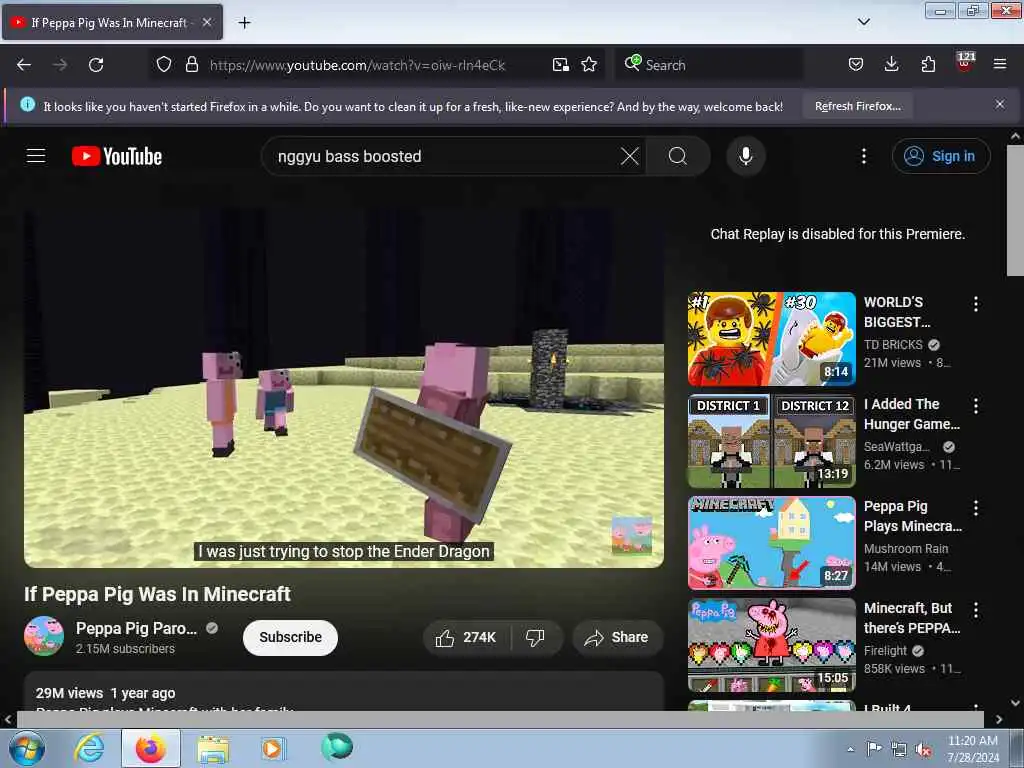
Task: Open Minecraft But there's PEPPA thumbnail
Action: pos(771,645)
